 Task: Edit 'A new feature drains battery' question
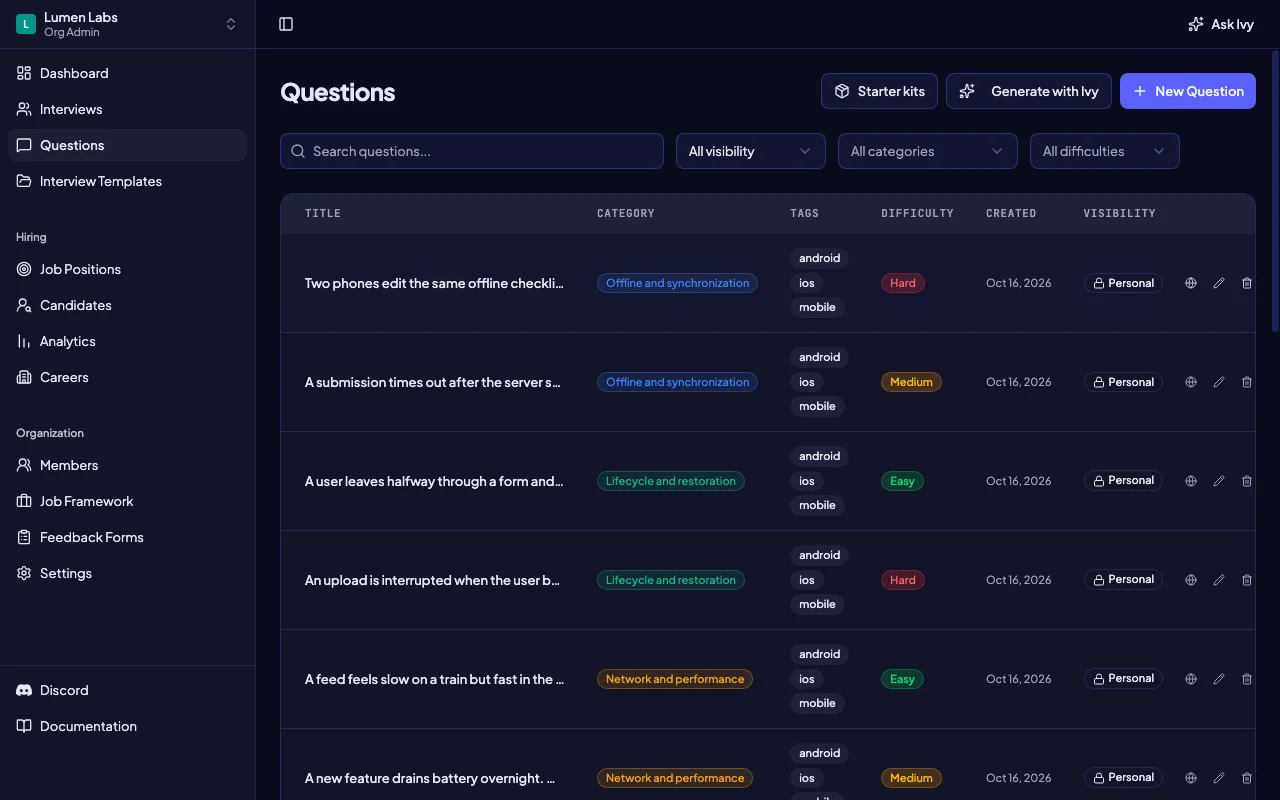(x=1219, y=778)
